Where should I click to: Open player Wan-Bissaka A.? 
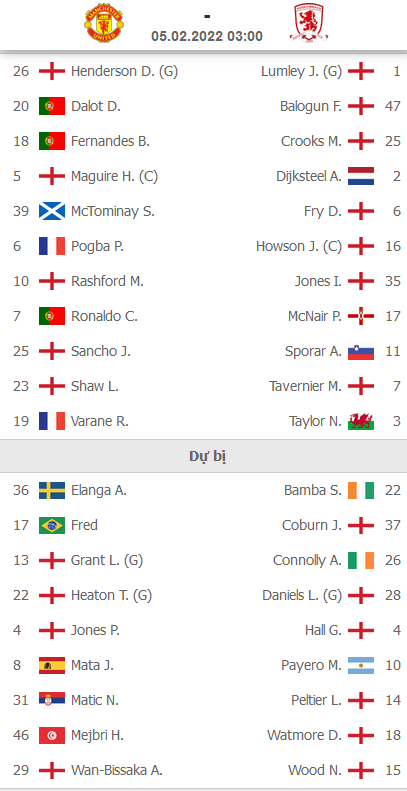[117, 770]
